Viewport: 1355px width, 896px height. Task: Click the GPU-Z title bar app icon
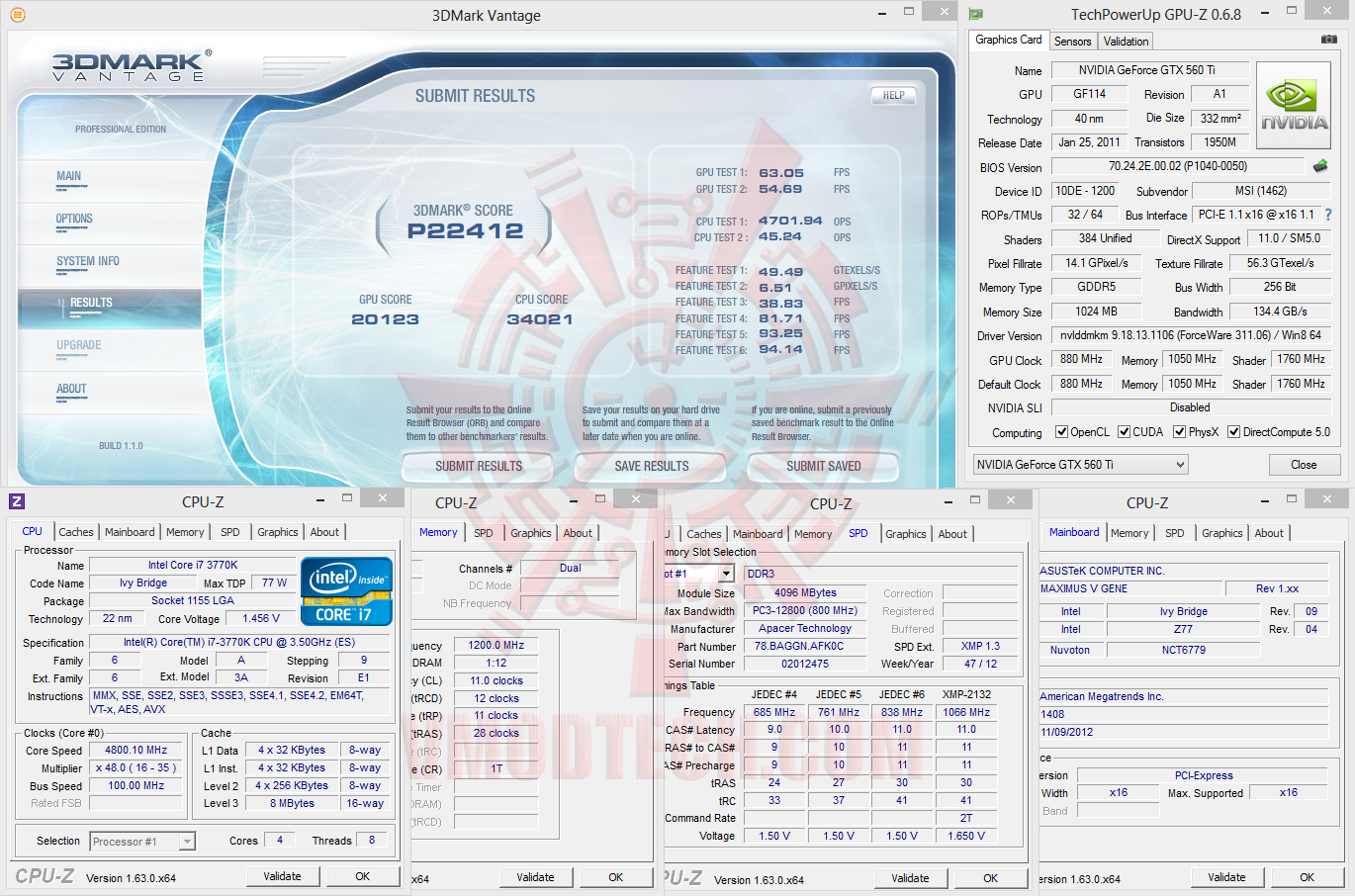click(976, 15)
